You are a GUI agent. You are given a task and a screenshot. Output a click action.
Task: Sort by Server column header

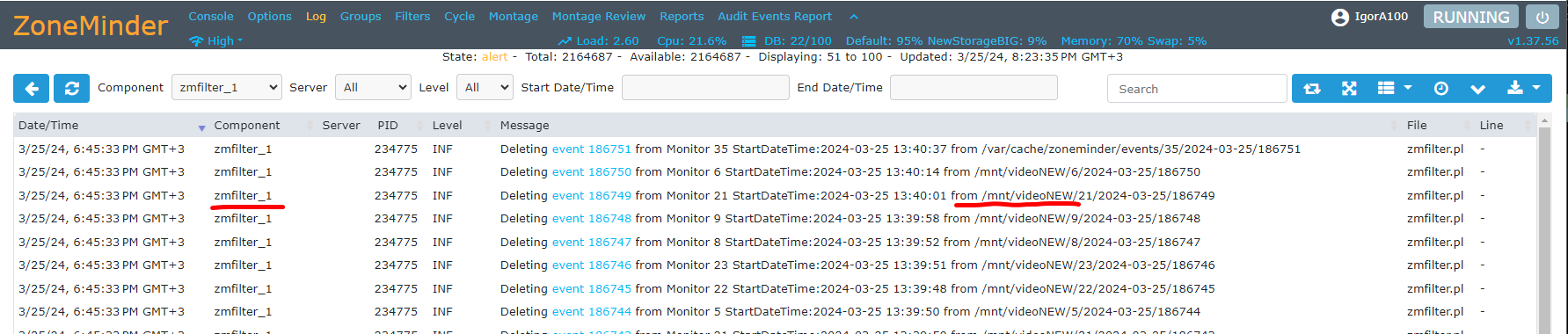(341, 125)
